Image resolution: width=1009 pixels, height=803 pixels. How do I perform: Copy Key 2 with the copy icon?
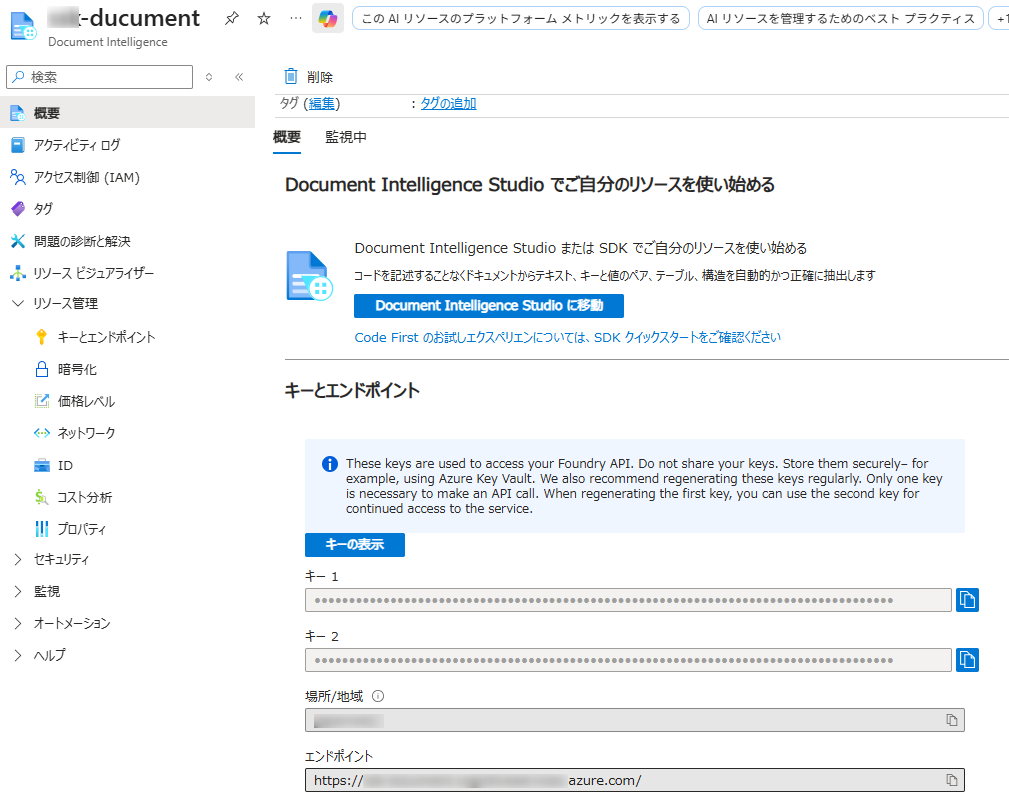(967, 660)
